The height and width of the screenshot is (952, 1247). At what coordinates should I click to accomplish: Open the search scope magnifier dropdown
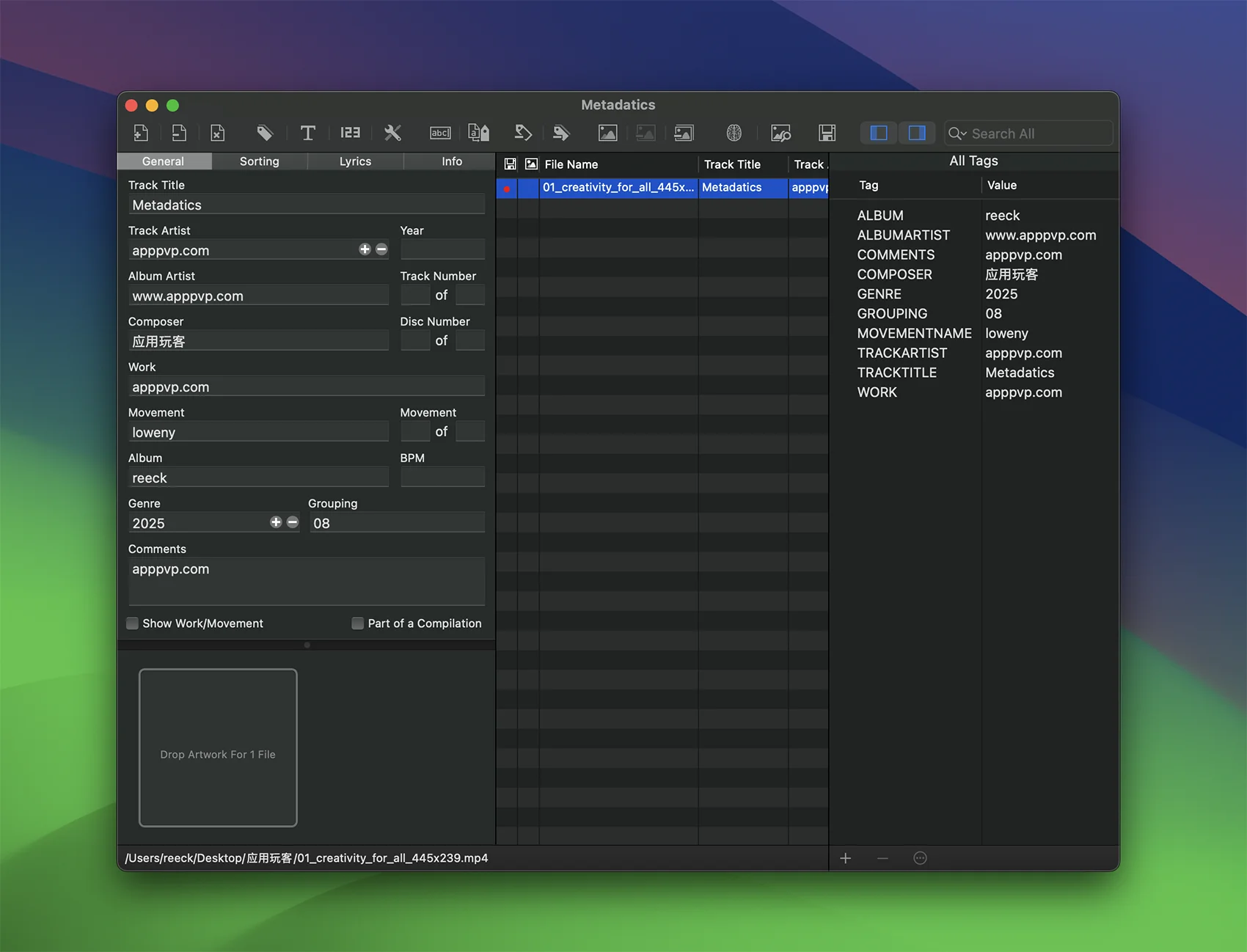(957, 133)
